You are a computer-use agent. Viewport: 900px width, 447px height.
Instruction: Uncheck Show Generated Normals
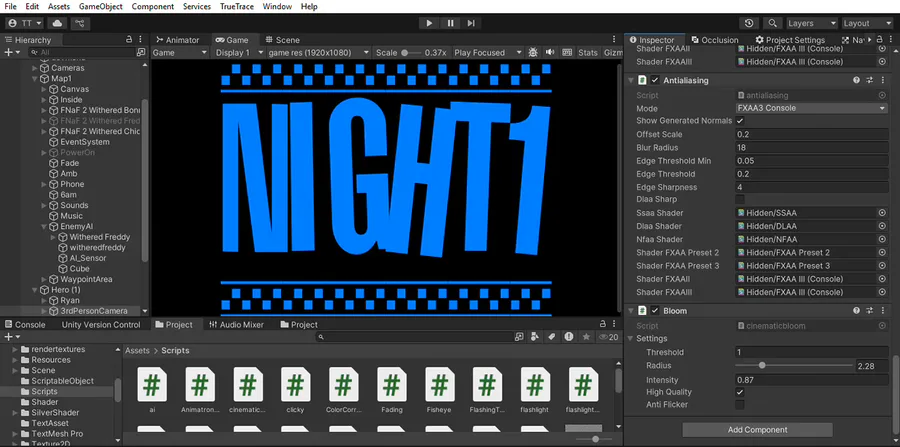(740, 121)
